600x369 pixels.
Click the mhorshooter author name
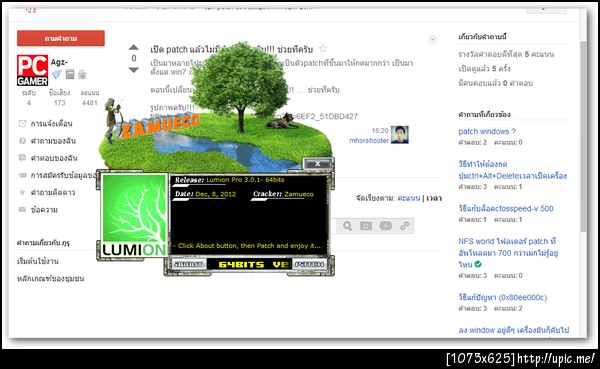click(368, 140)
